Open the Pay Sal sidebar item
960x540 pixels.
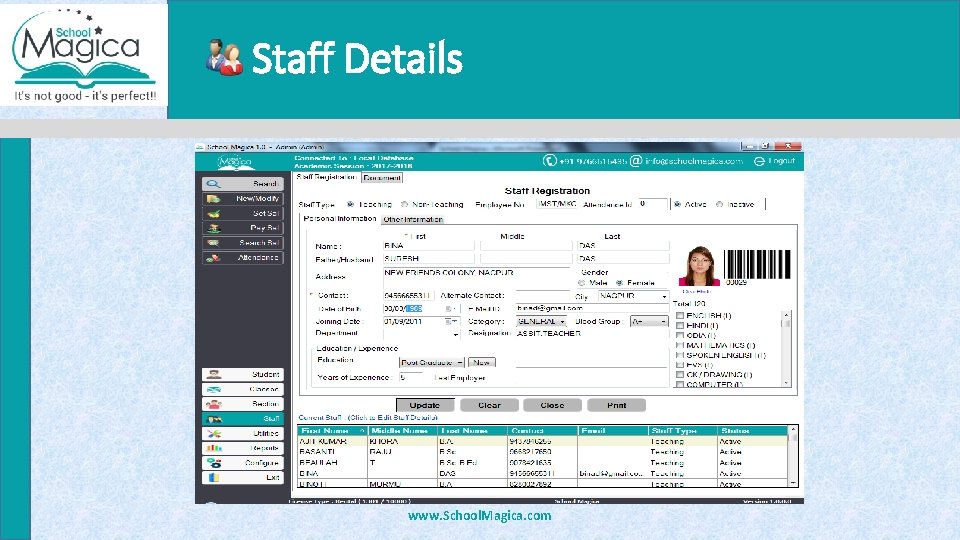point(242,228)
